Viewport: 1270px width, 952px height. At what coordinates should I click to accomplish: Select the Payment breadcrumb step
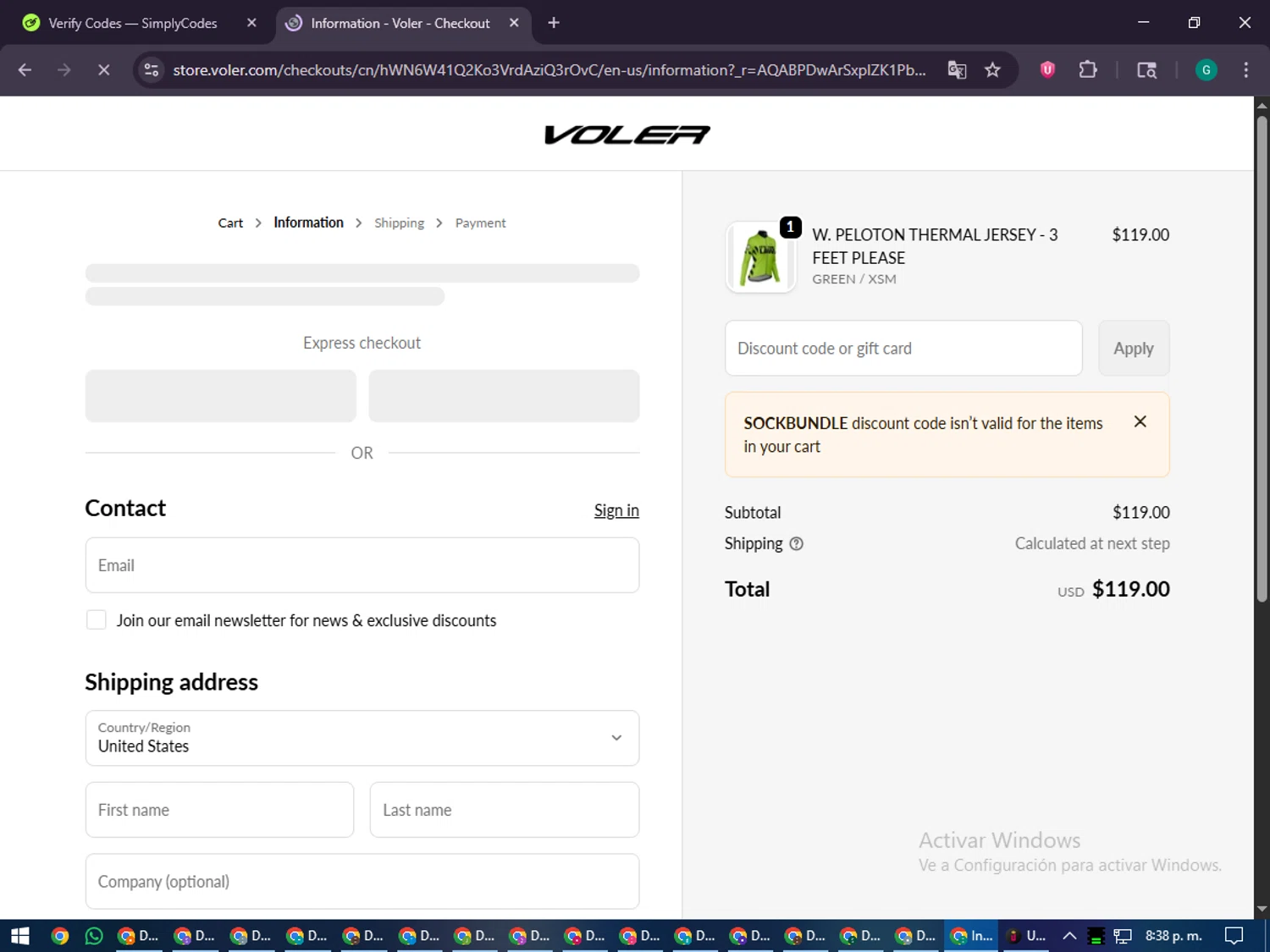[x=480, y=223]
